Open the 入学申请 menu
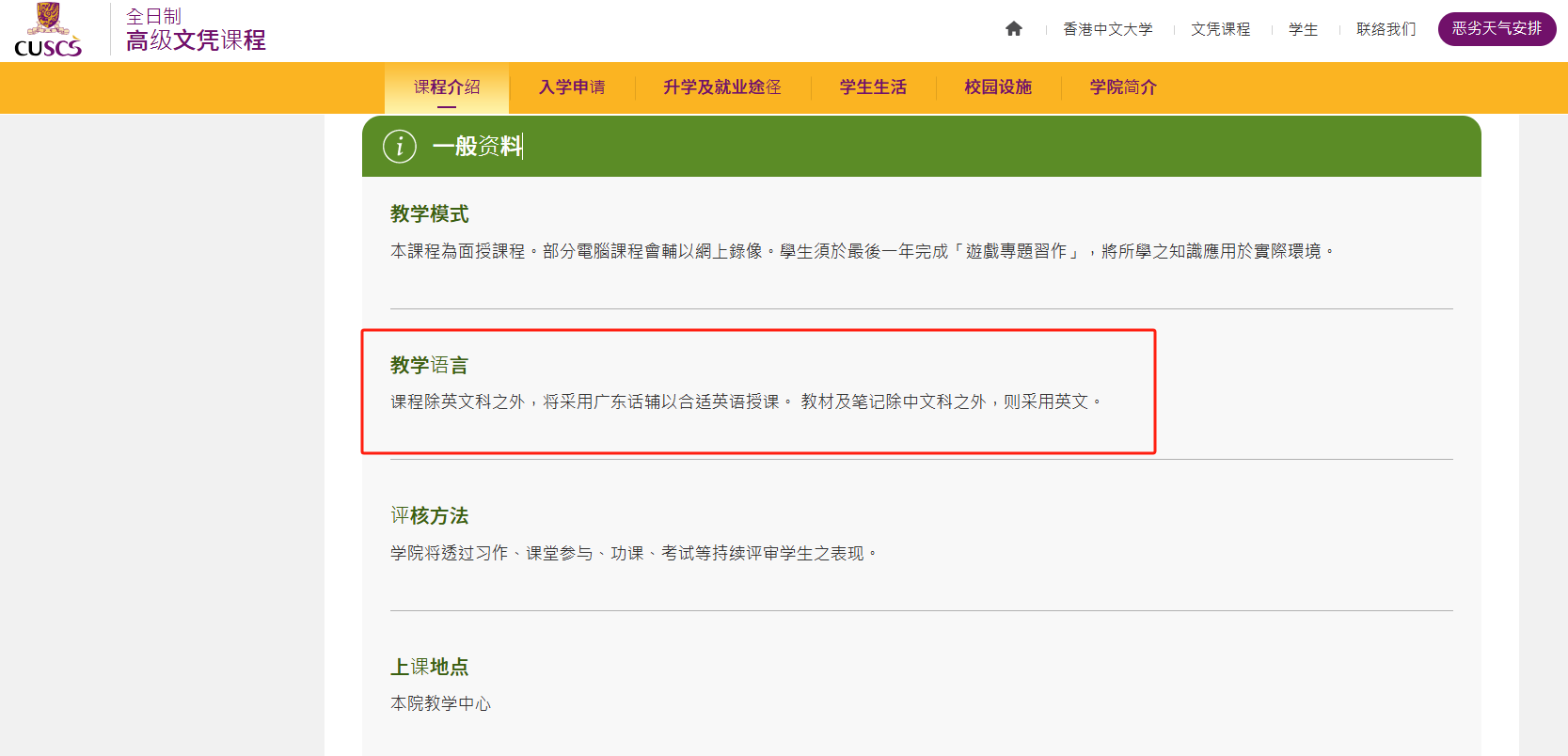 point(572,87)
